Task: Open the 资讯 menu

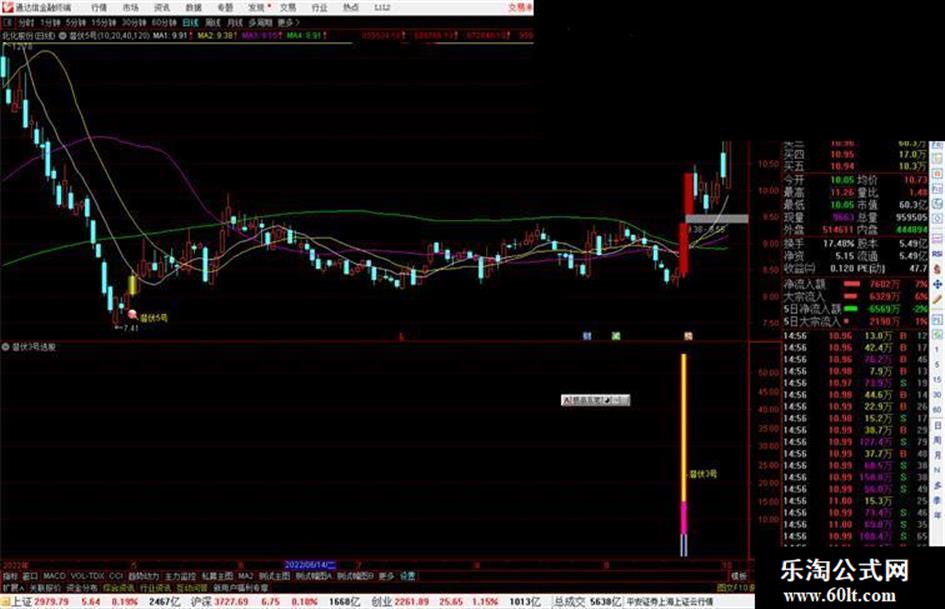Action: coord(162,7)
